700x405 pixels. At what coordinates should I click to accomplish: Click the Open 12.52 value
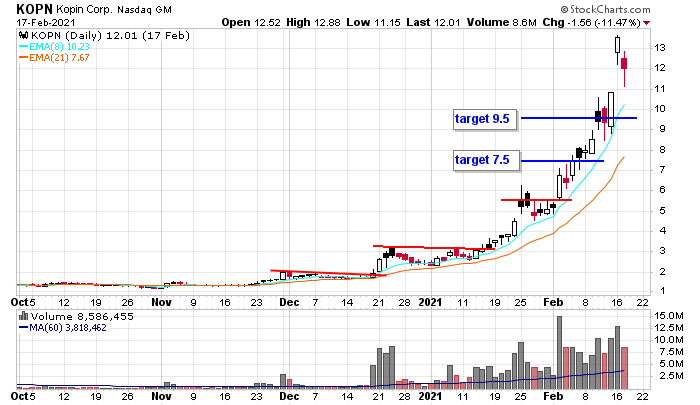coord(251,22)
